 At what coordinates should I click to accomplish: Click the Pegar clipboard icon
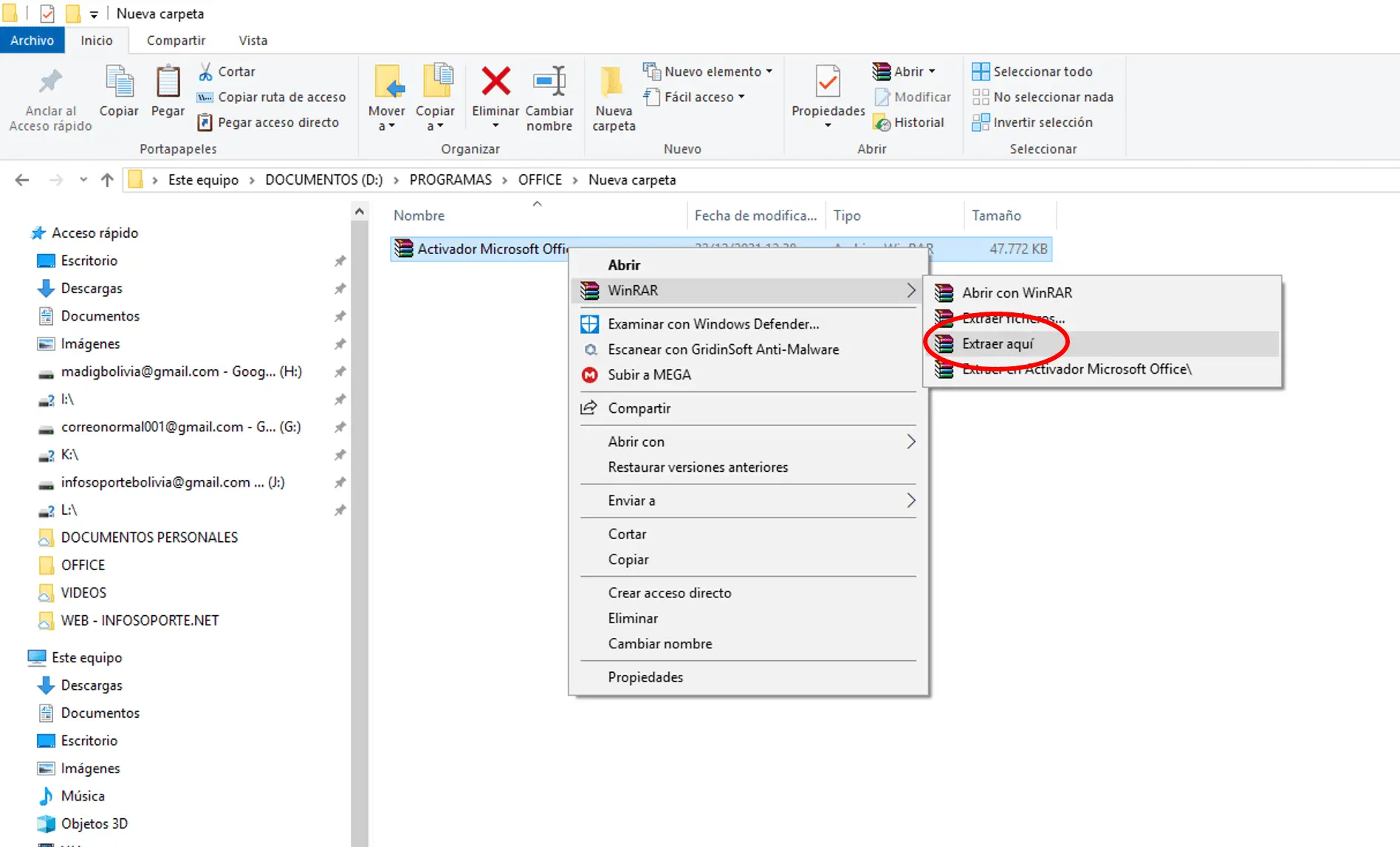[168, 81]
